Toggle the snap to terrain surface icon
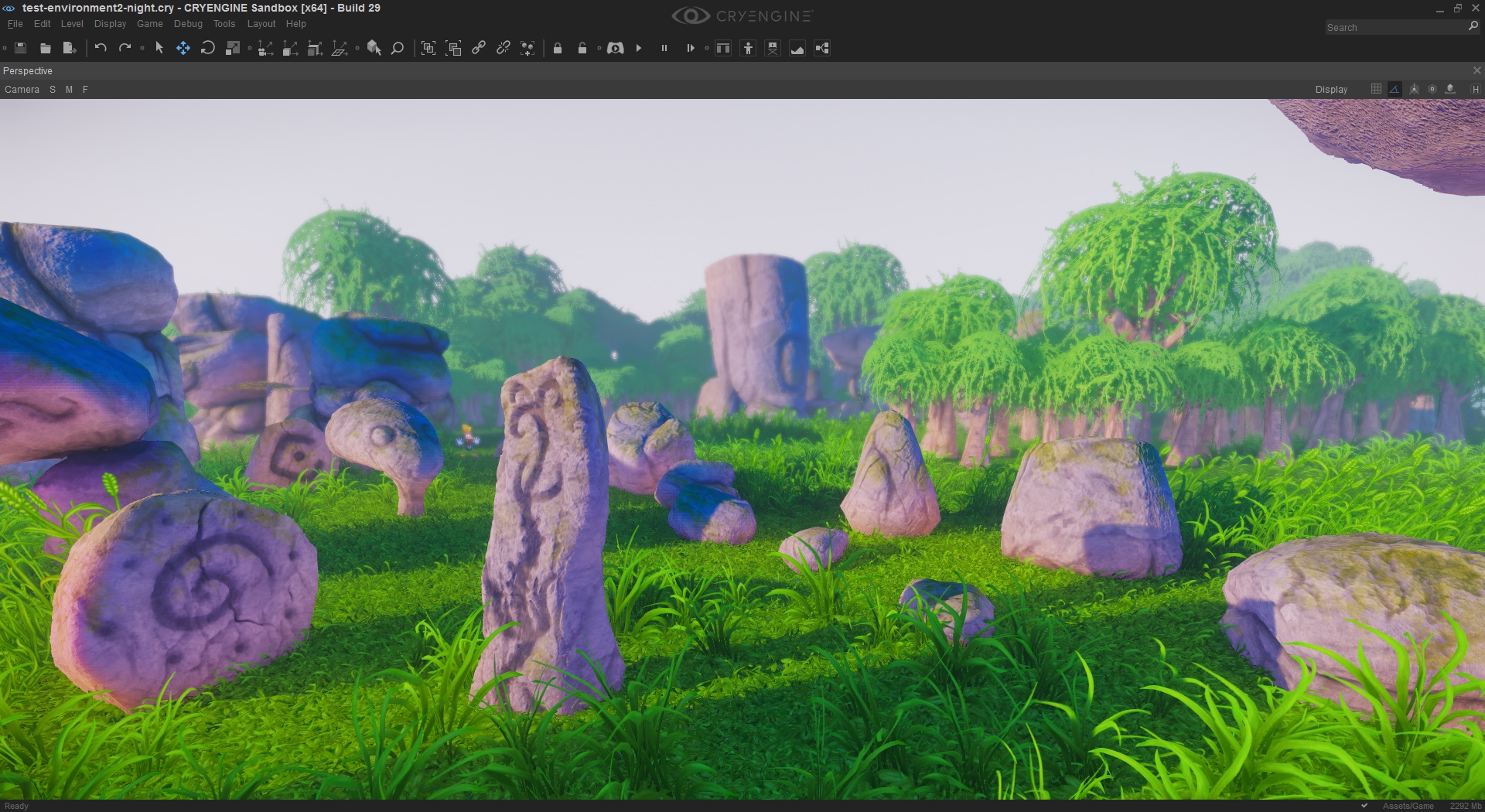Image resolution: width=1485 pixels, height=812 pixels. pos(1451,89)
